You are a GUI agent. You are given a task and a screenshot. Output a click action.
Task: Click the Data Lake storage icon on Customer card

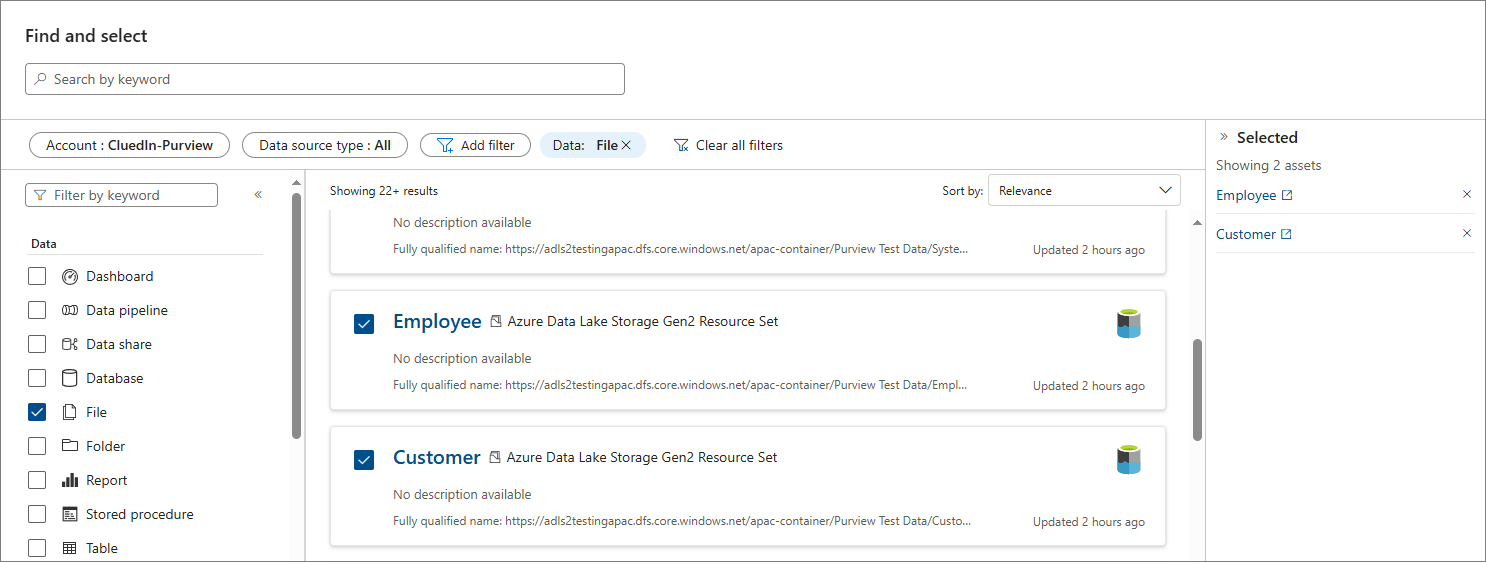tap(1129, 460)
